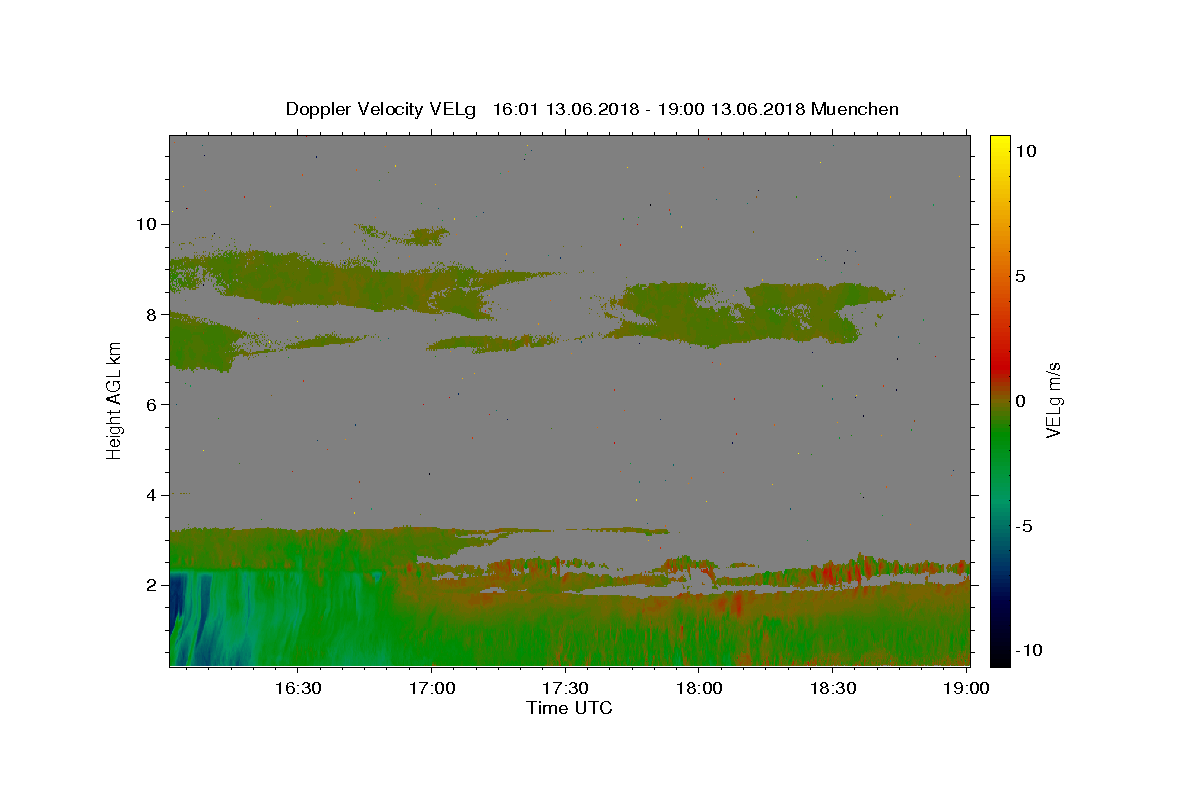Viewport: 1200px width, 800px height.
Task: Click the colorbar label '0'
Action: [x=1020, y=401]
